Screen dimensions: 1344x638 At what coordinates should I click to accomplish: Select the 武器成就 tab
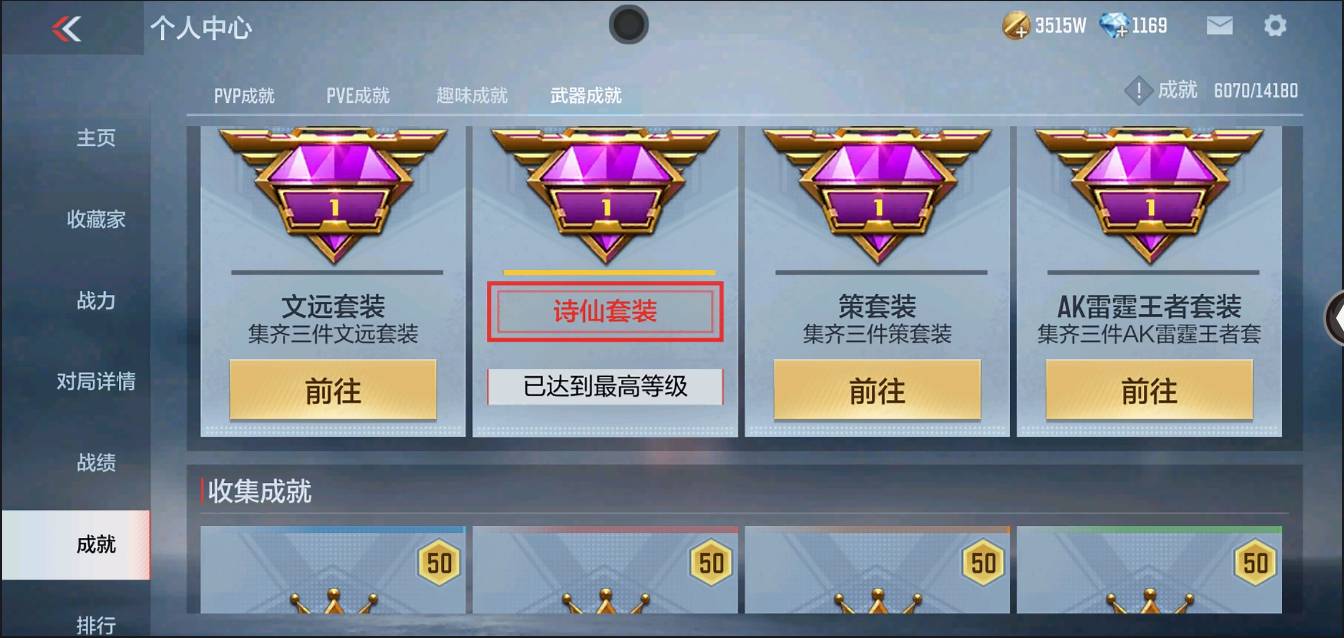(586, 96)
